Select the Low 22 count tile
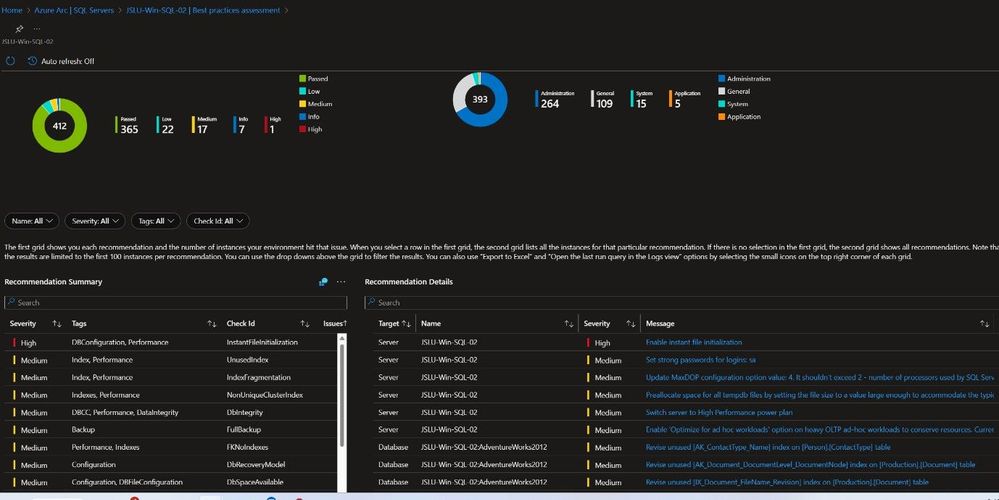Viewport: 999px width, 500px height. 164,125
